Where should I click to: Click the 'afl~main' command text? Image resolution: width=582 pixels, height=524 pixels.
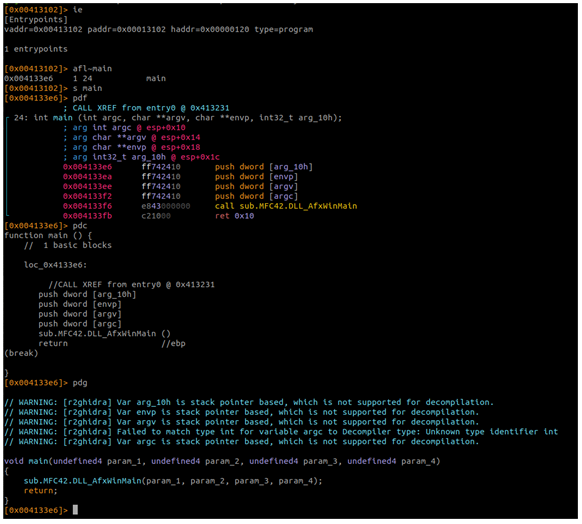point(92,68)
